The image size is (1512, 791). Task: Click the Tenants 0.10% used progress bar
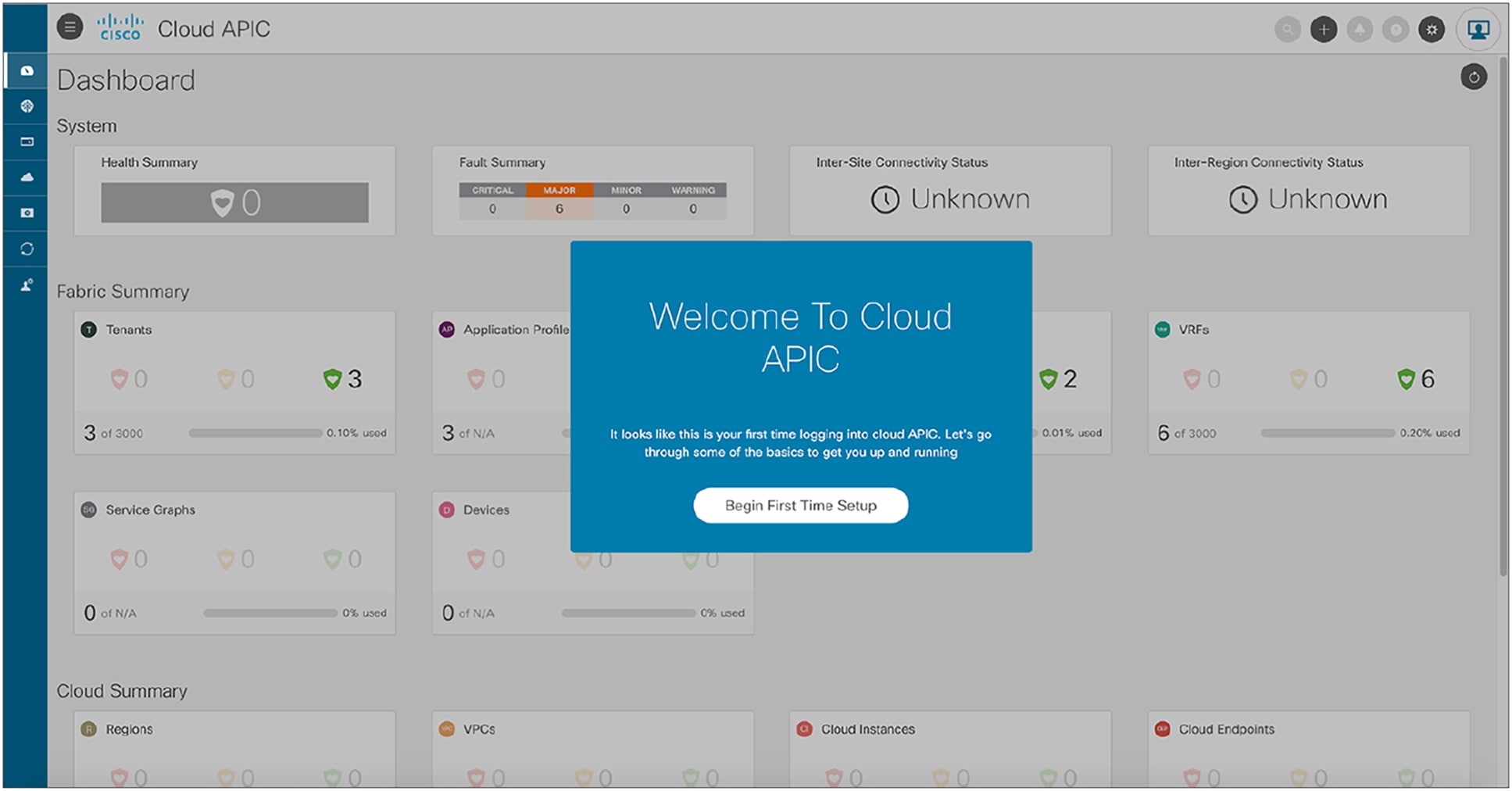click(x=256, y=433)
